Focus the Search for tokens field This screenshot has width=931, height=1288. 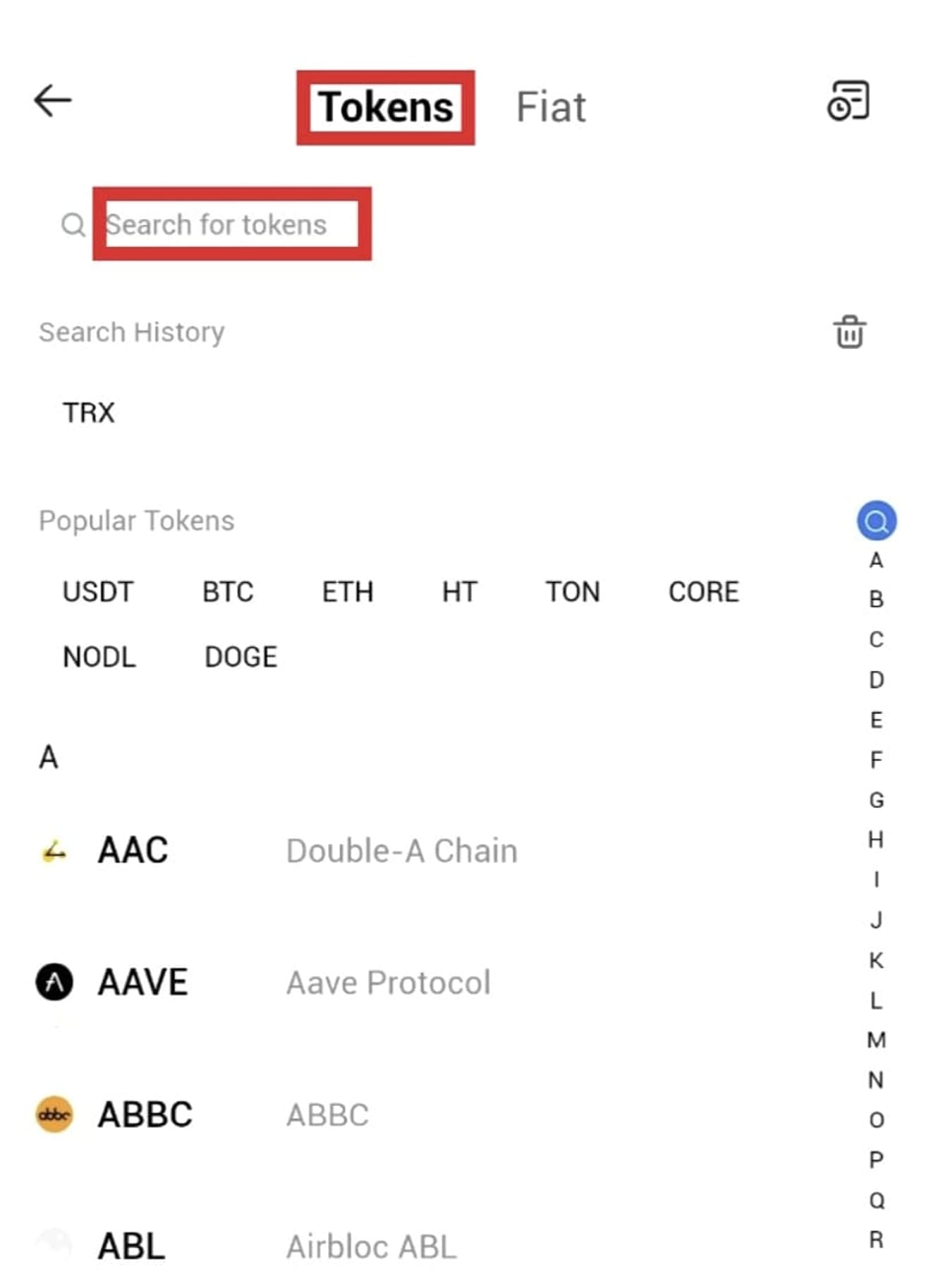point(231,225)
